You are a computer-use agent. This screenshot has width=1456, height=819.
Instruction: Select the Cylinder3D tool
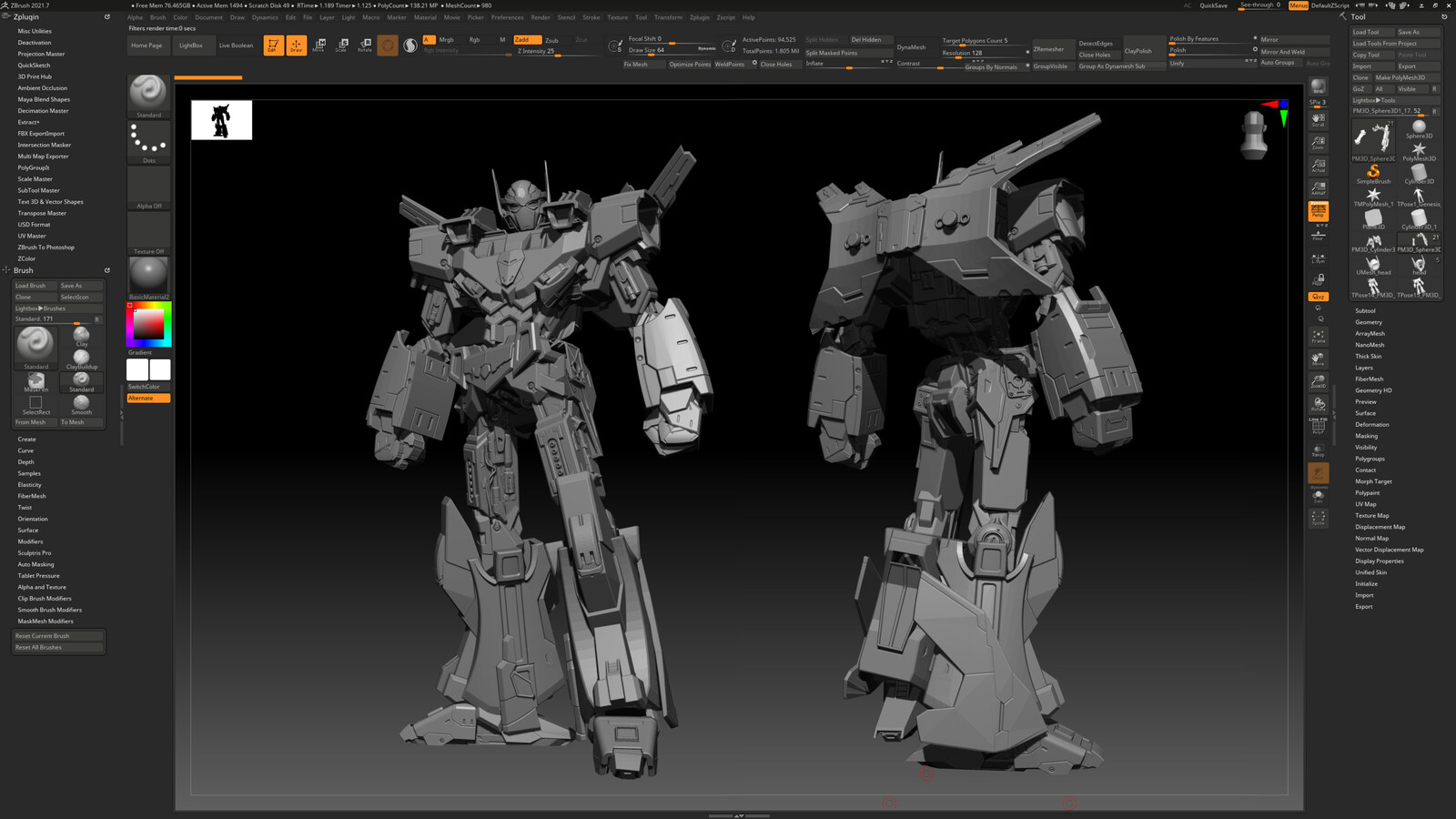tap(1419, 174)
